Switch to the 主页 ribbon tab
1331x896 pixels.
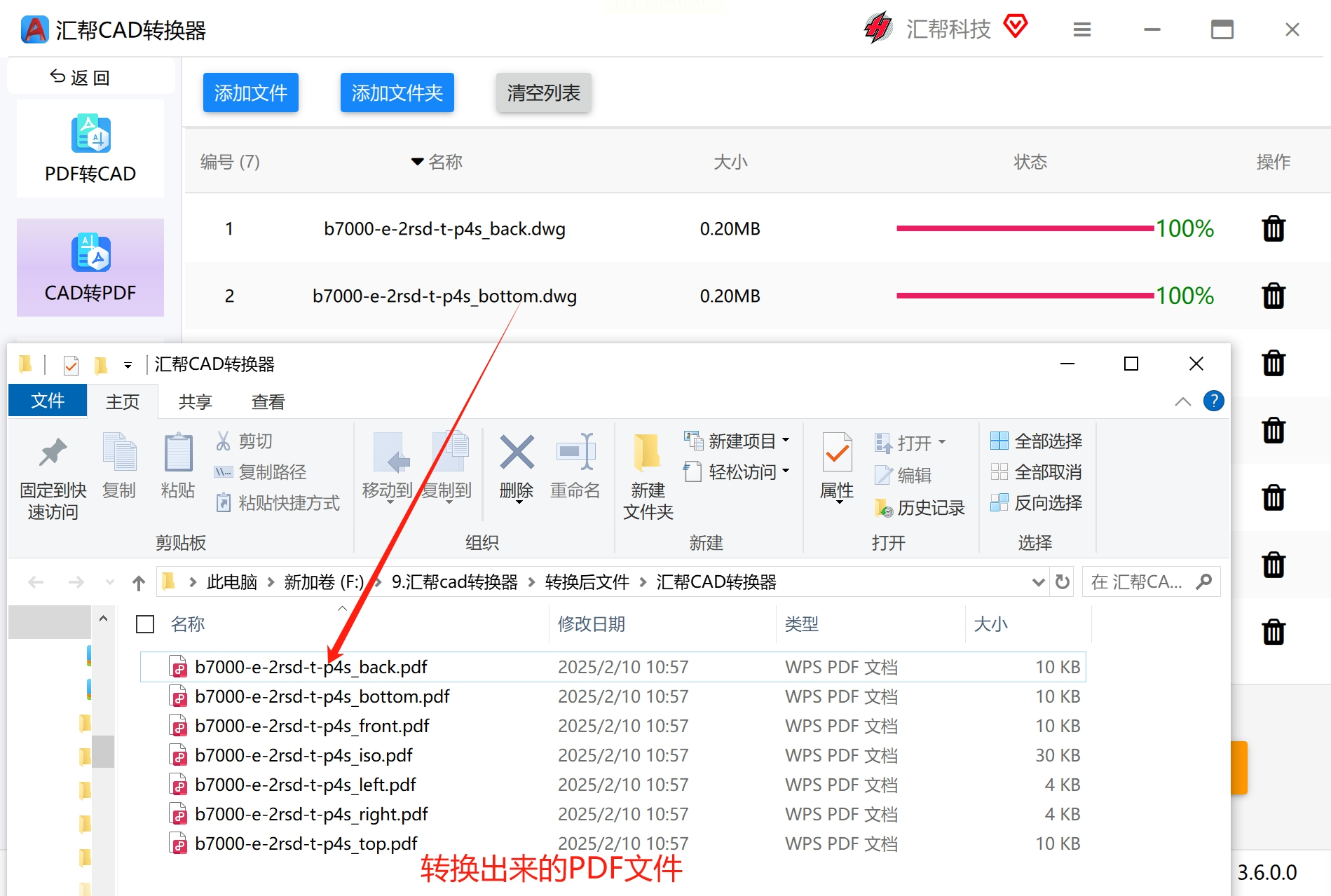point(123,401)
